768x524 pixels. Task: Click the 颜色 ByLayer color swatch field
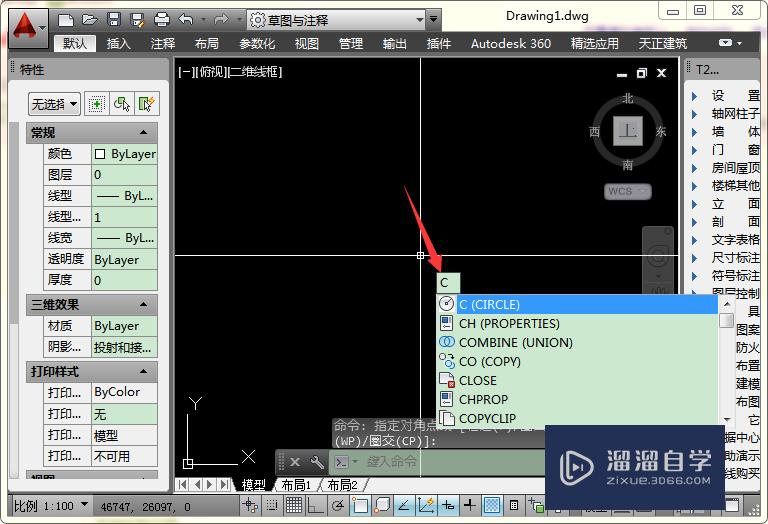coord(124,154)
